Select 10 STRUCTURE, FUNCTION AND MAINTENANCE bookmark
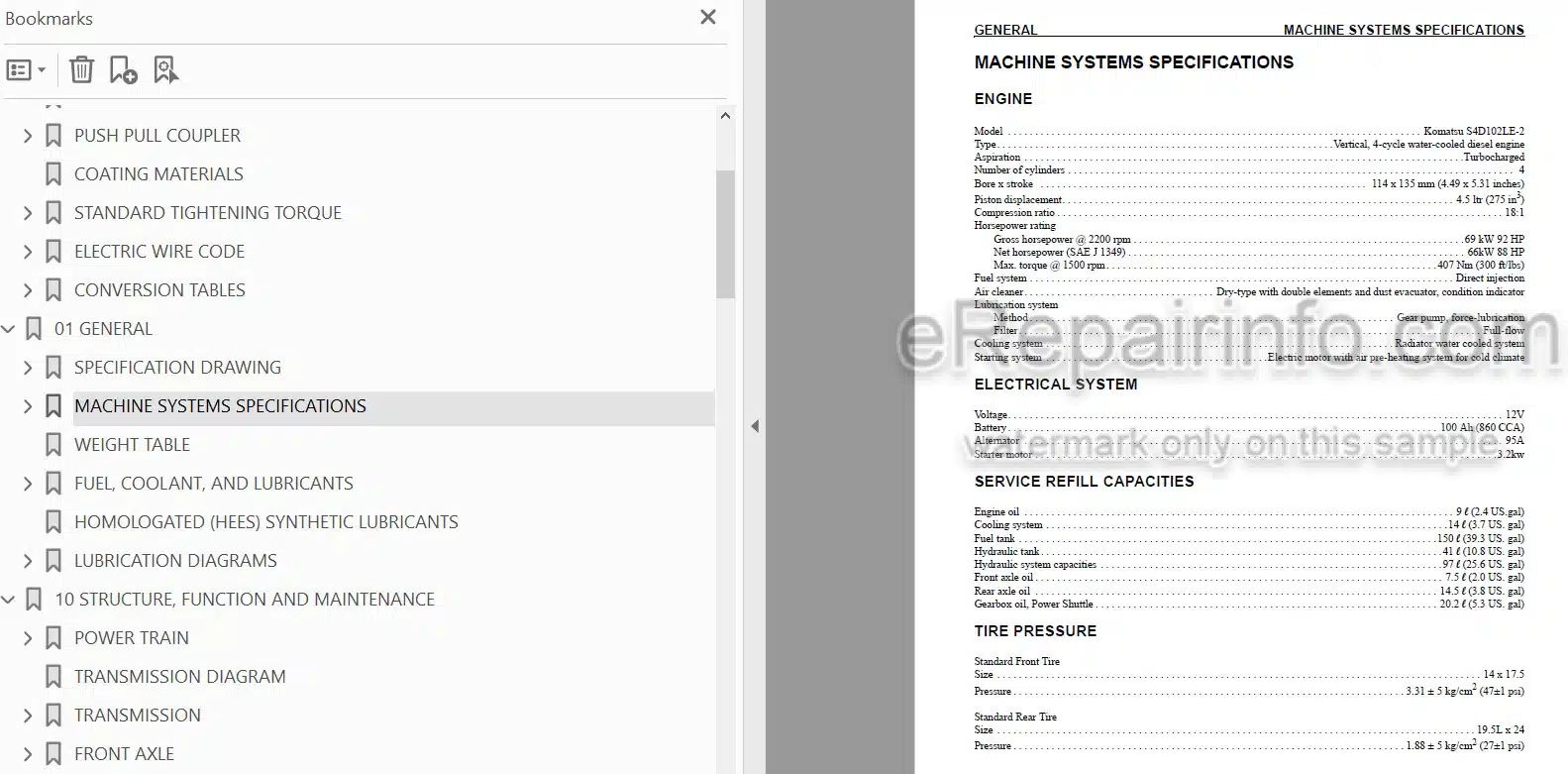1568x774 pixels. 245,600
